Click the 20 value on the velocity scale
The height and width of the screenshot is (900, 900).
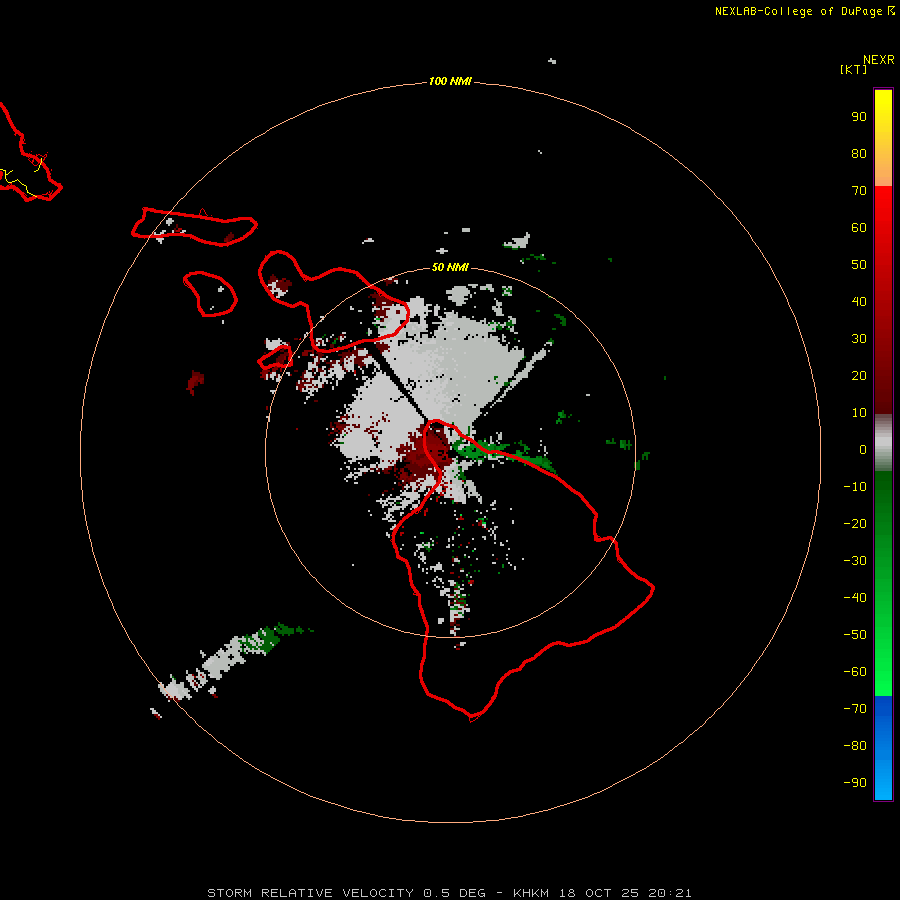pyautogui.click(x=859, y=376)
